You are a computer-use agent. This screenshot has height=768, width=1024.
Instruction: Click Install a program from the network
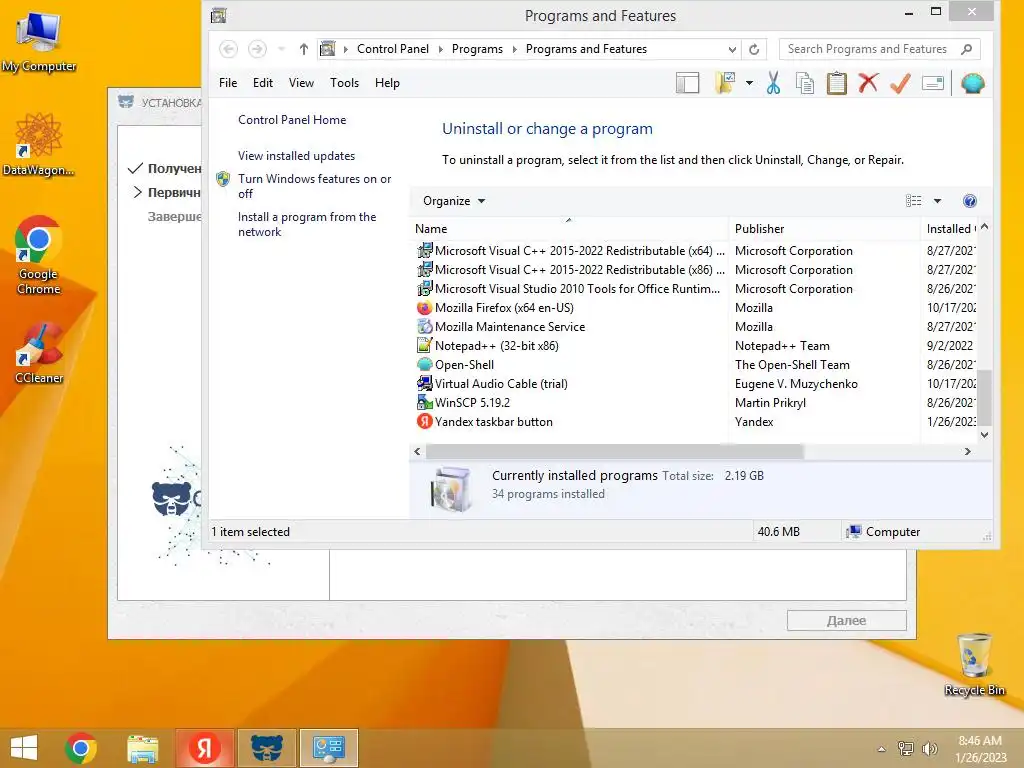click(307, 224)
